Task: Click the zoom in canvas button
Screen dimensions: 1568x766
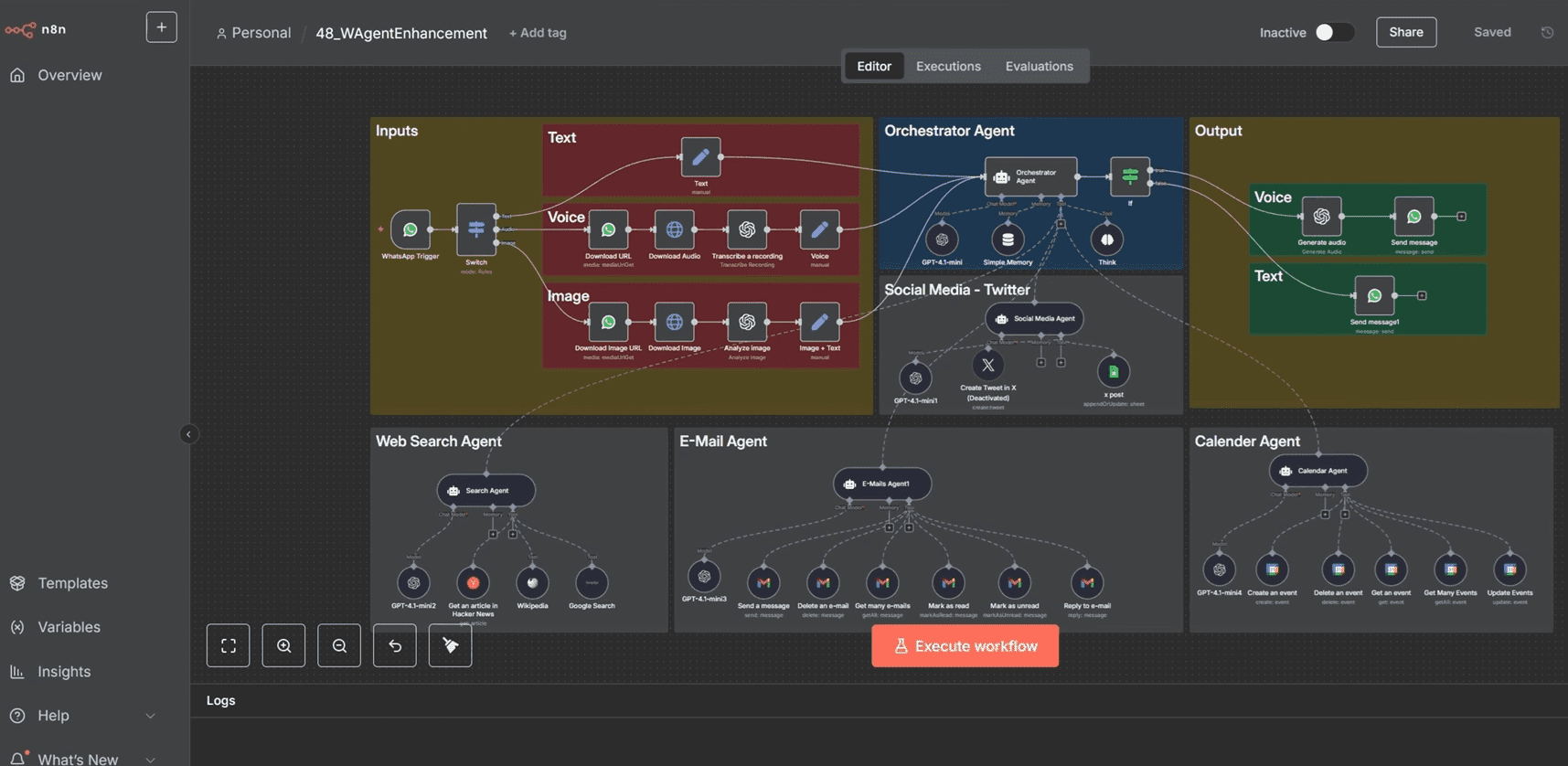Action: click(x=283, y=645)
